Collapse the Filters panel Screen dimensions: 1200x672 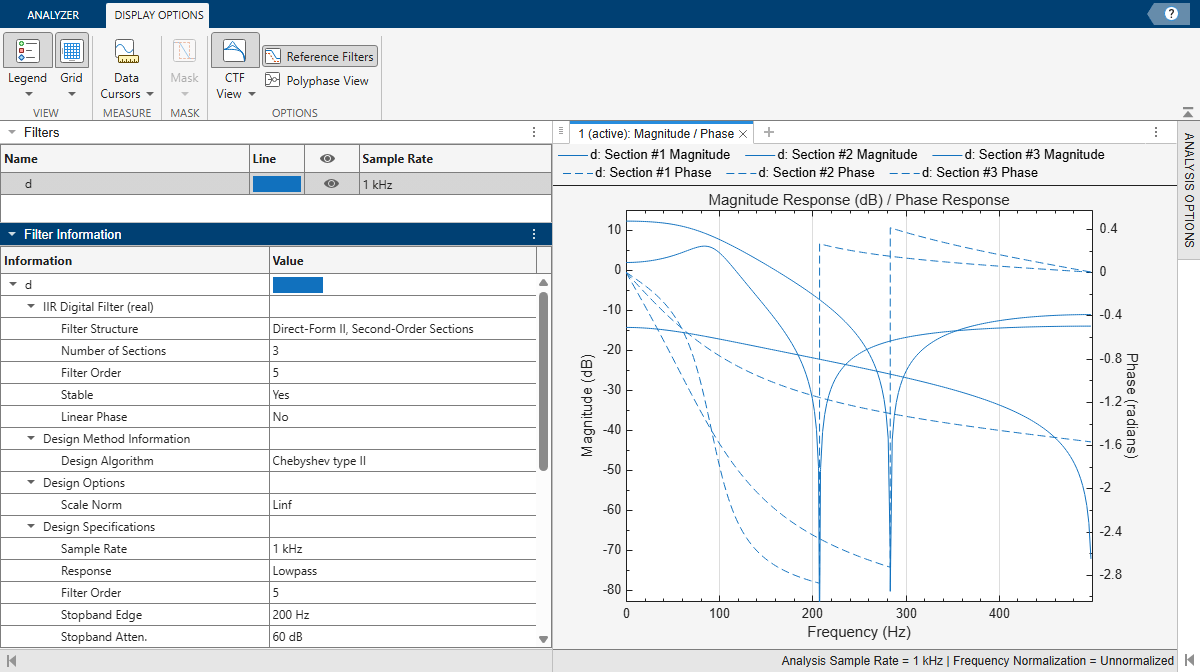(x=12, y=132)
